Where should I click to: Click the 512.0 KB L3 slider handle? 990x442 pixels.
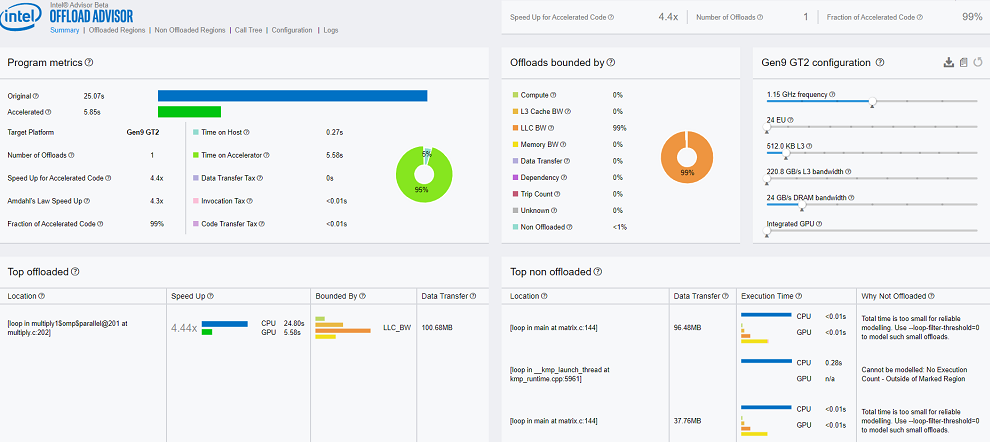786,153
